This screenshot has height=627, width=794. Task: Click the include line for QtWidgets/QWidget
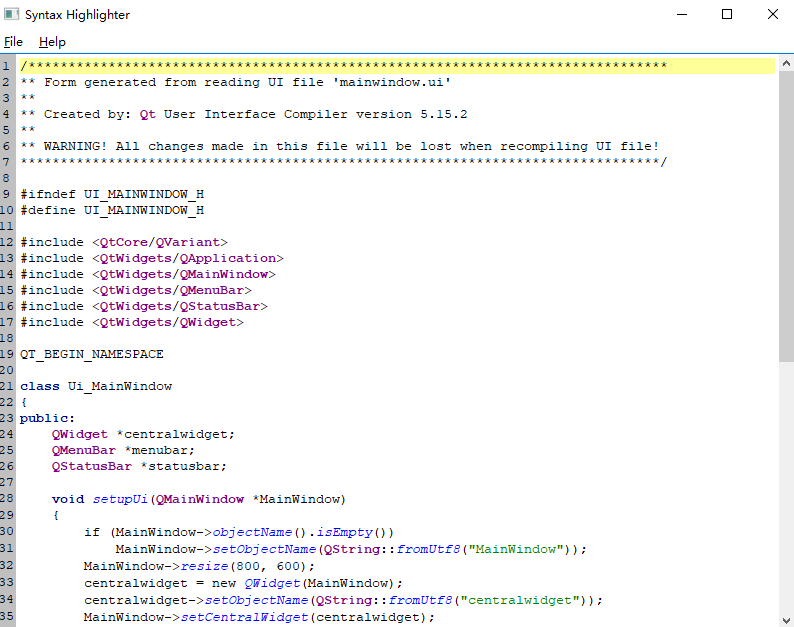coord(132,322)
